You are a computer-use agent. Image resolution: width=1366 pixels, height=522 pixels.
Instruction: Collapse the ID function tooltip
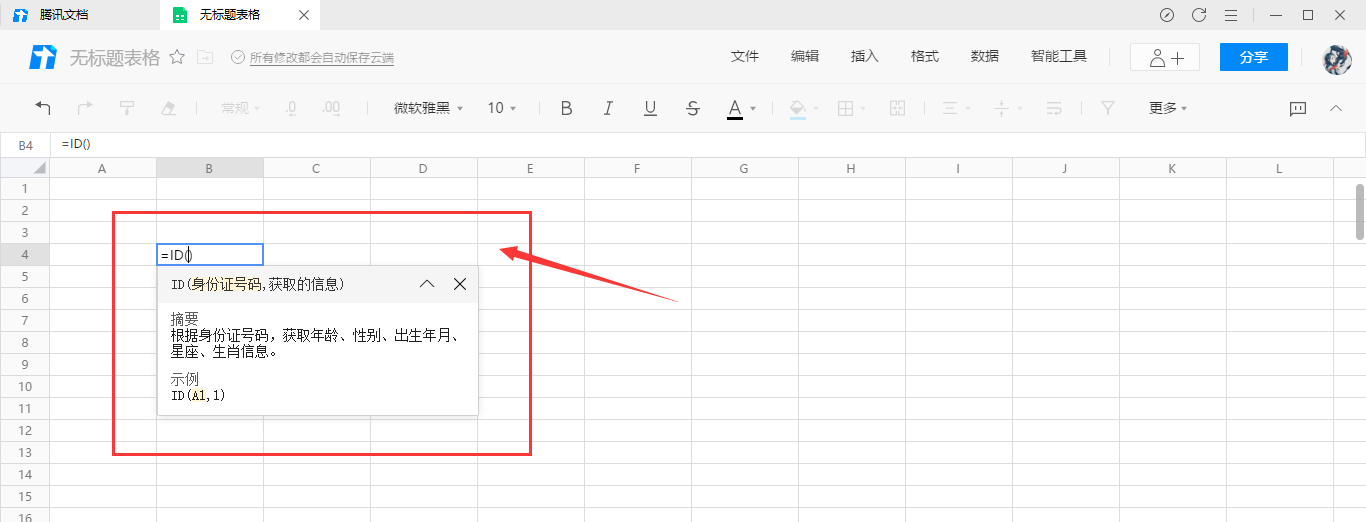pyautogui.click(x=427, y=284)
